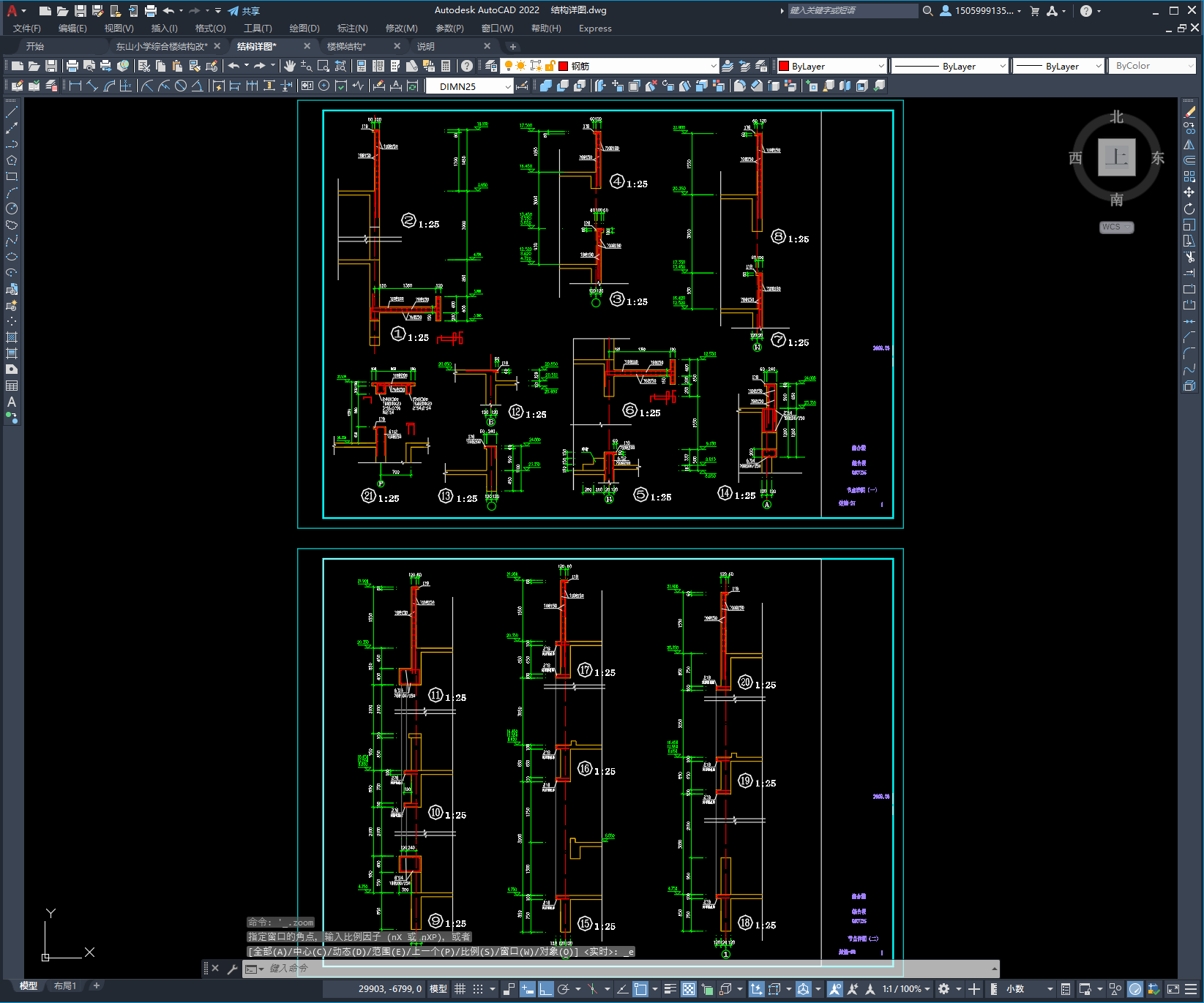Screen dimensions: 1204x1003
Task: Click the 共享 share button
Action: 244,11
